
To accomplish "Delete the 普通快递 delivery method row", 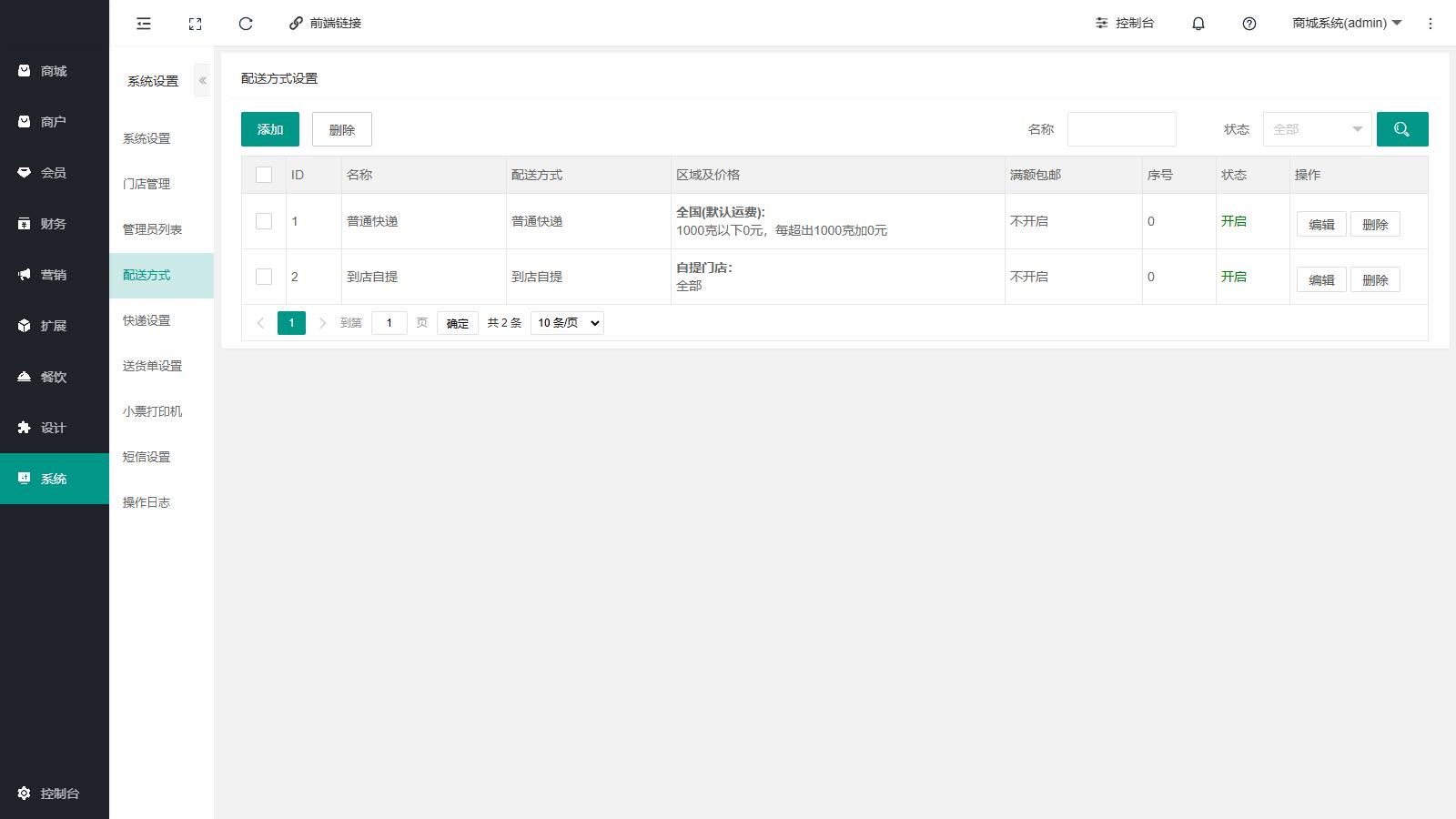I will coord(1375,225).
